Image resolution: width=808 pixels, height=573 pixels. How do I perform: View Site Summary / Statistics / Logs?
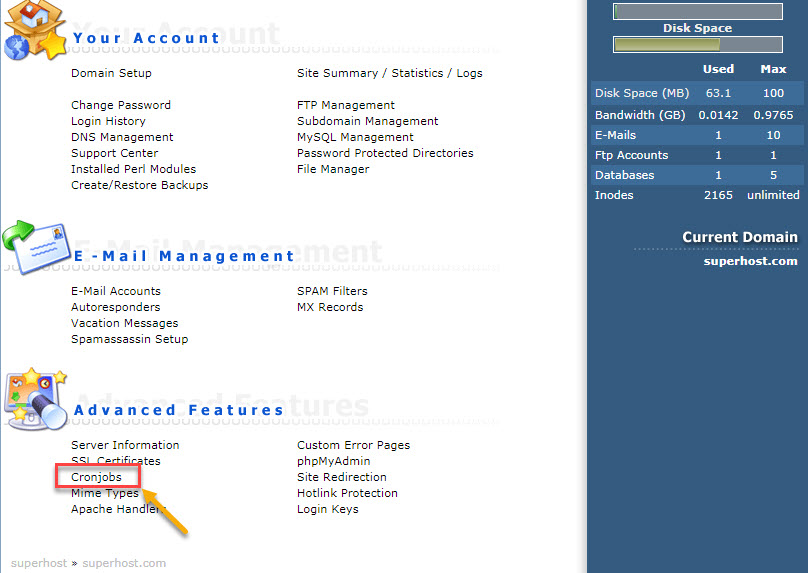(x=389, y=73)
